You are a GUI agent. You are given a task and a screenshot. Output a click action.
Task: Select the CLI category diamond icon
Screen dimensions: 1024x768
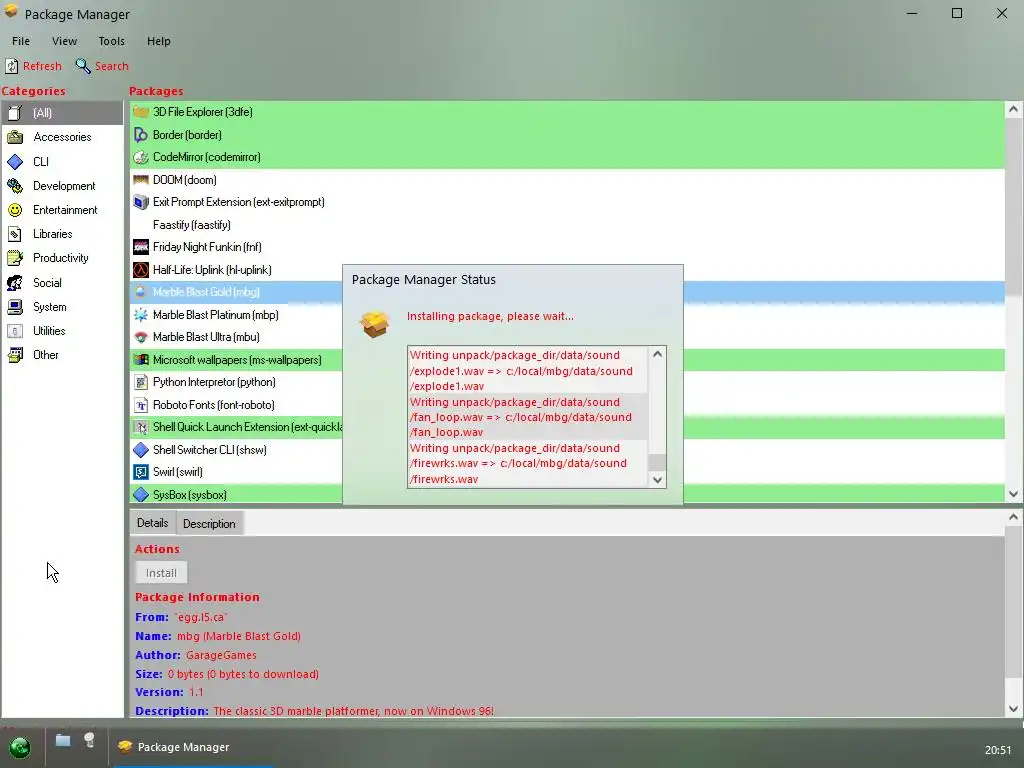tap(15, 161)
